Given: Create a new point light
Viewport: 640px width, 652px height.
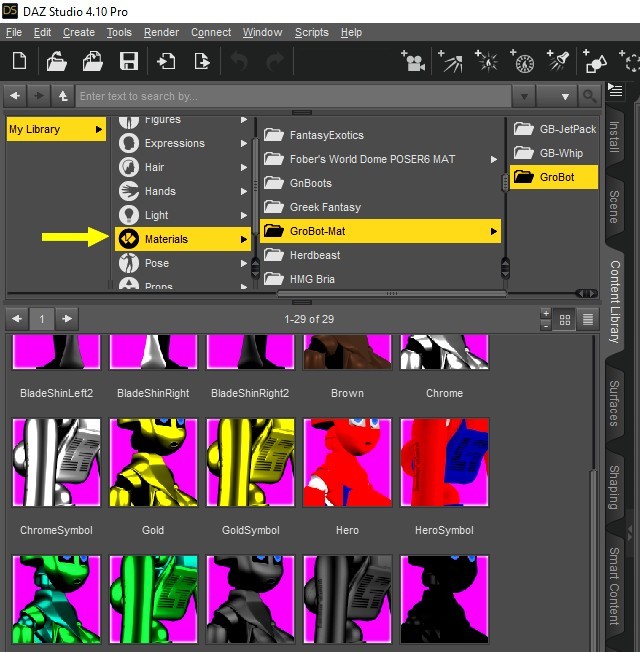Looking at the screenshot, I should point(487,62).
